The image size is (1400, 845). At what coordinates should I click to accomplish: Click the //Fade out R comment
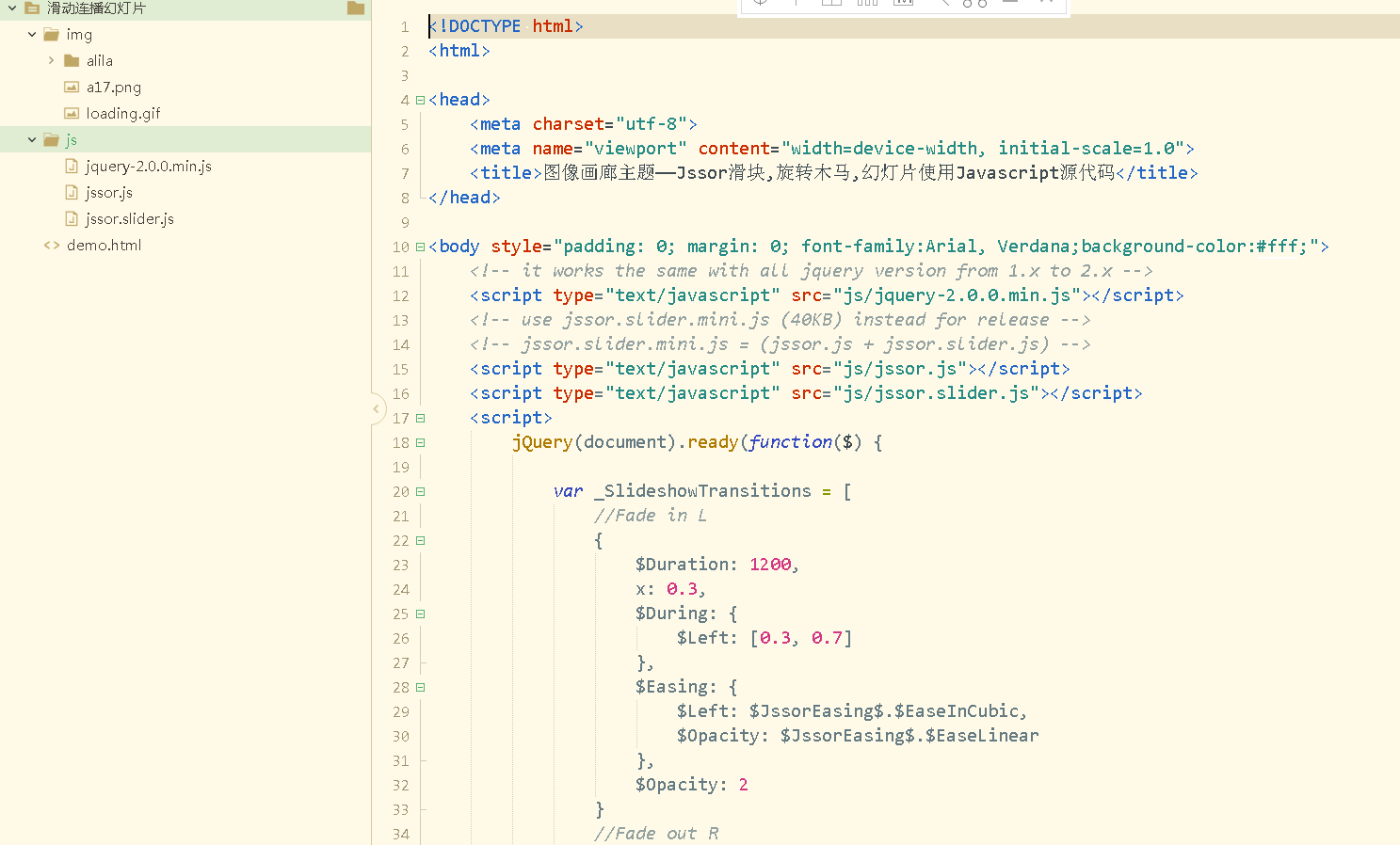coord(656,834)
